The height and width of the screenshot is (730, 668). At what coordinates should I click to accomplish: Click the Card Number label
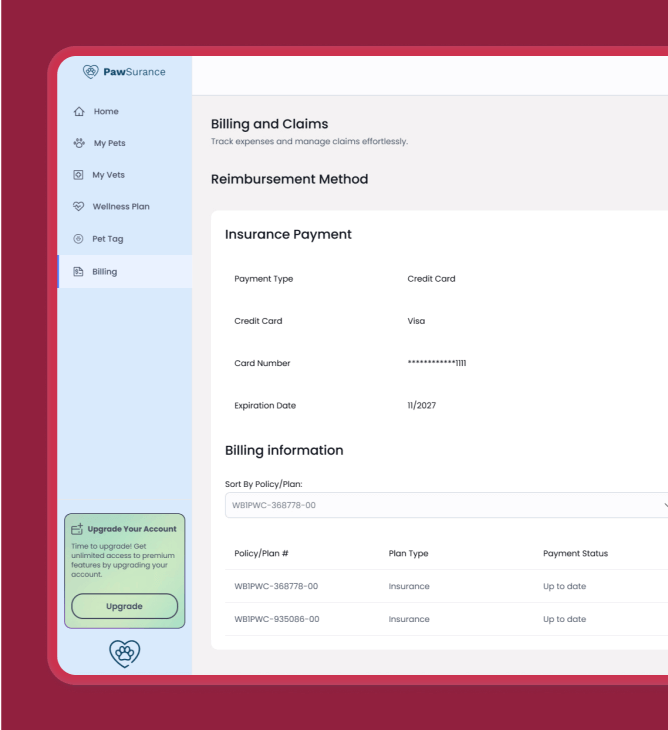click(262, 363)
